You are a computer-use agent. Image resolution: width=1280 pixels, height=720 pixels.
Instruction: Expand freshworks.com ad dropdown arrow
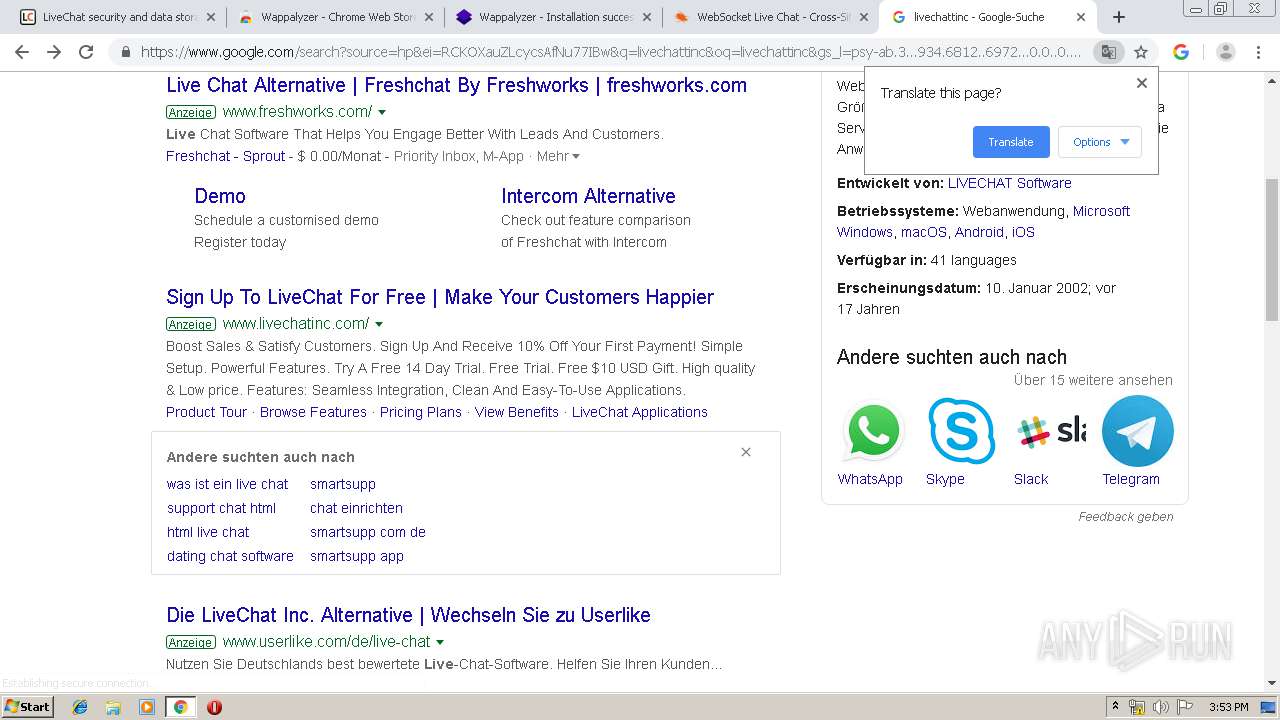pos(382,112)
